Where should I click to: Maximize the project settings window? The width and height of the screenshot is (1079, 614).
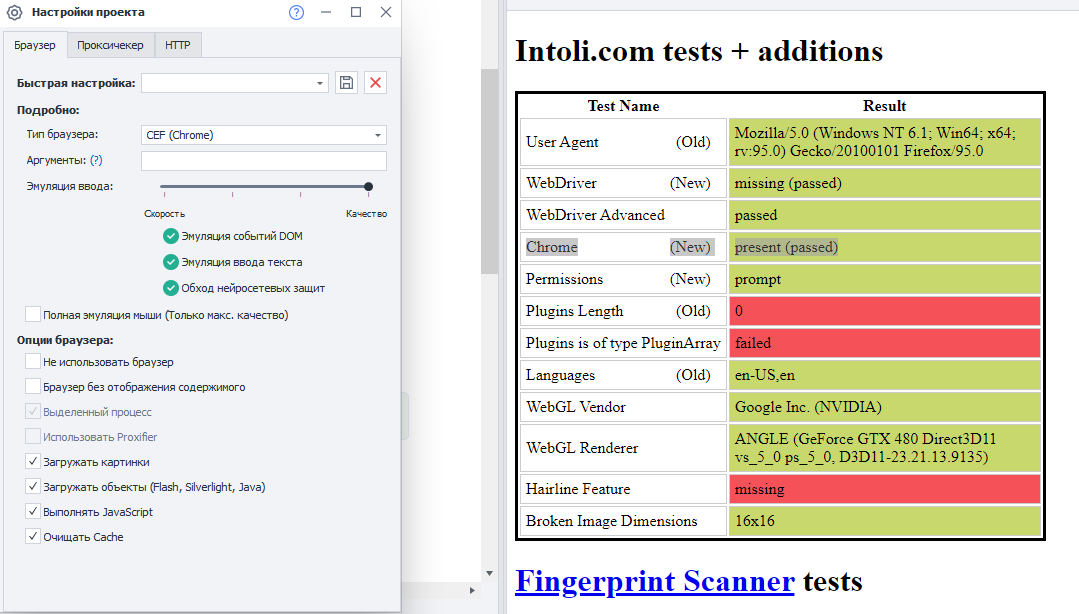356,12
